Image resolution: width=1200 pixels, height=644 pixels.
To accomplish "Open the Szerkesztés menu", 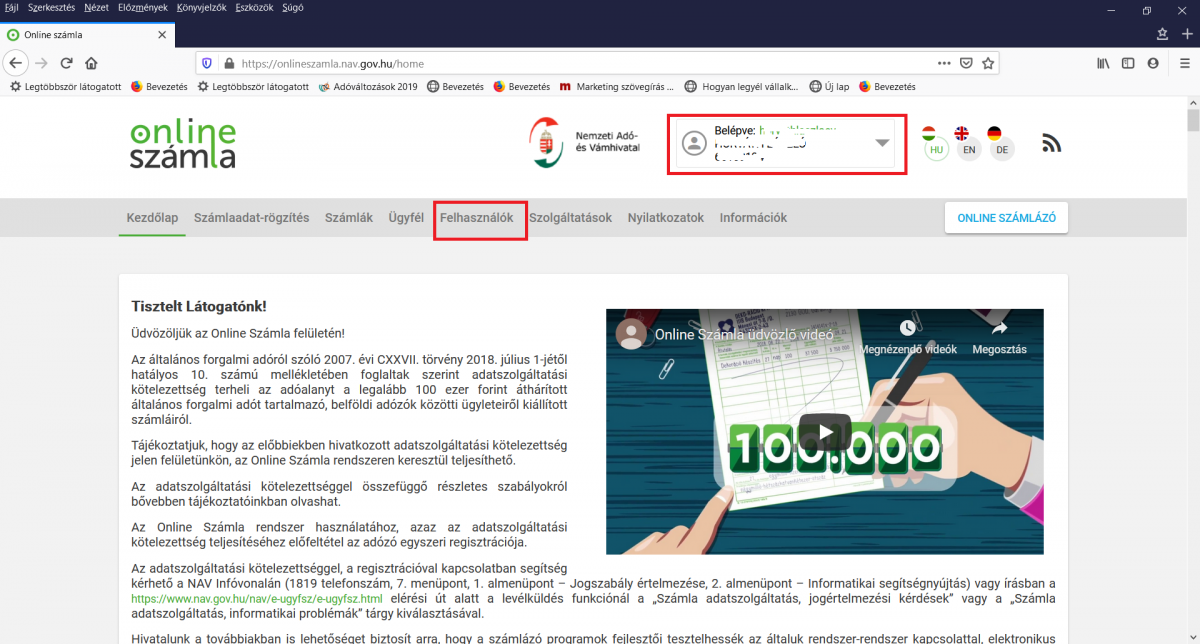I will (50, 7).
